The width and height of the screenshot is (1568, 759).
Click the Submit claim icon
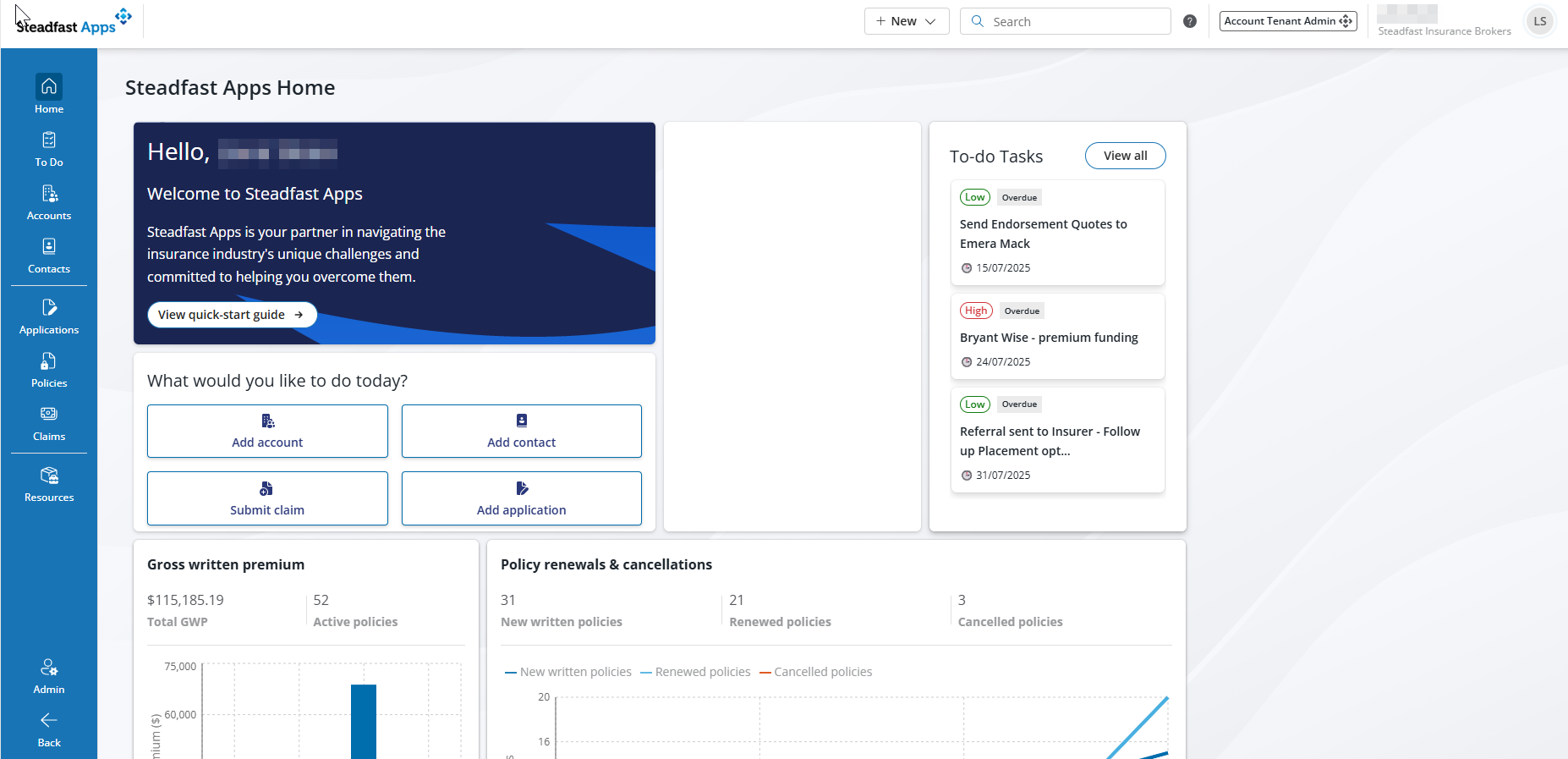click(x=266, y=488)
